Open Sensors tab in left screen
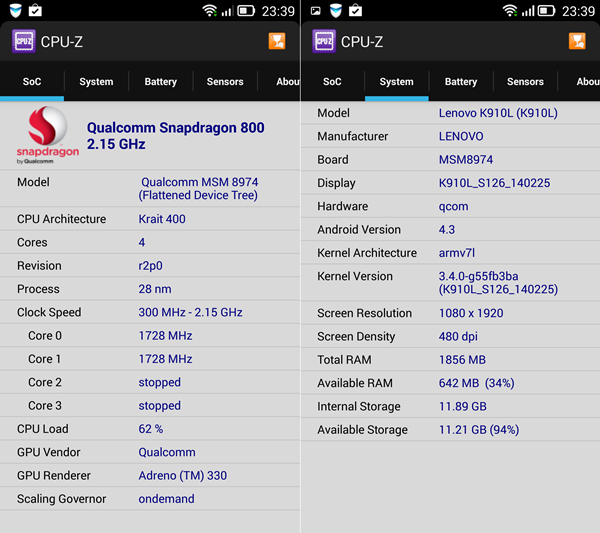The image size is (600, 533). coord(225,81)
